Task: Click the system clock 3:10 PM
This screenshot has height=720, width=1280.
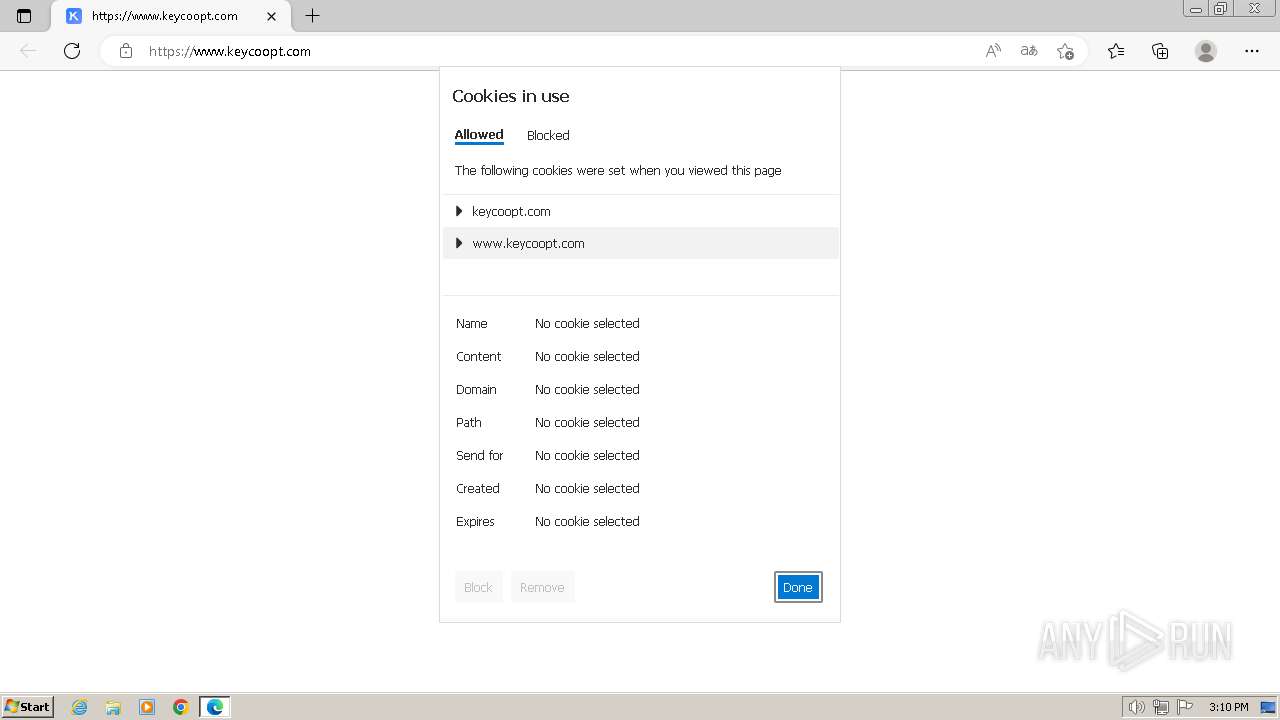Action: pyautogui.click(x=1228, y=707)
